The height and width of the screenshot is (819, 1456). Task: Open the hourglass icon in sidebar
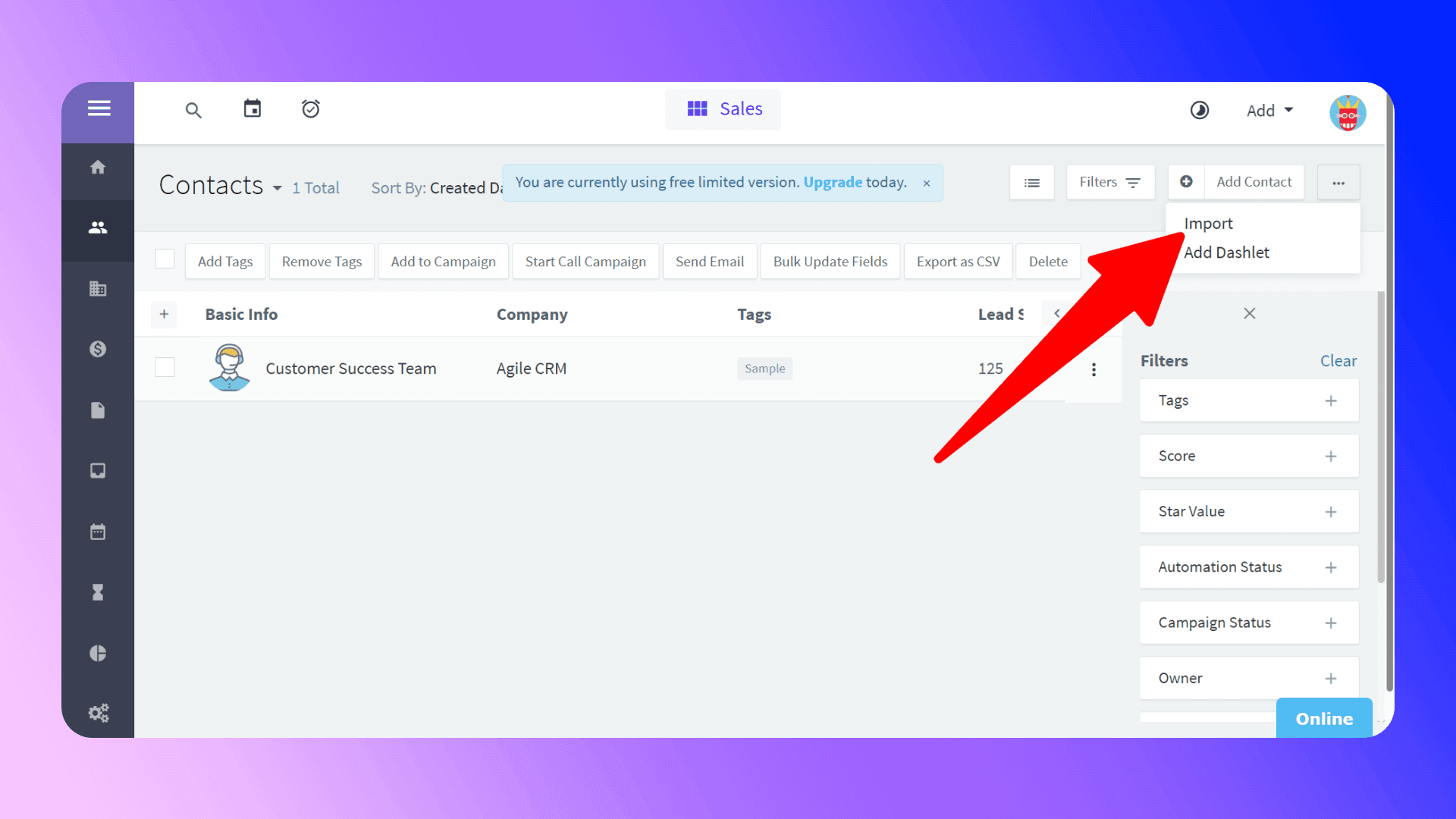[x=98, y=592]
